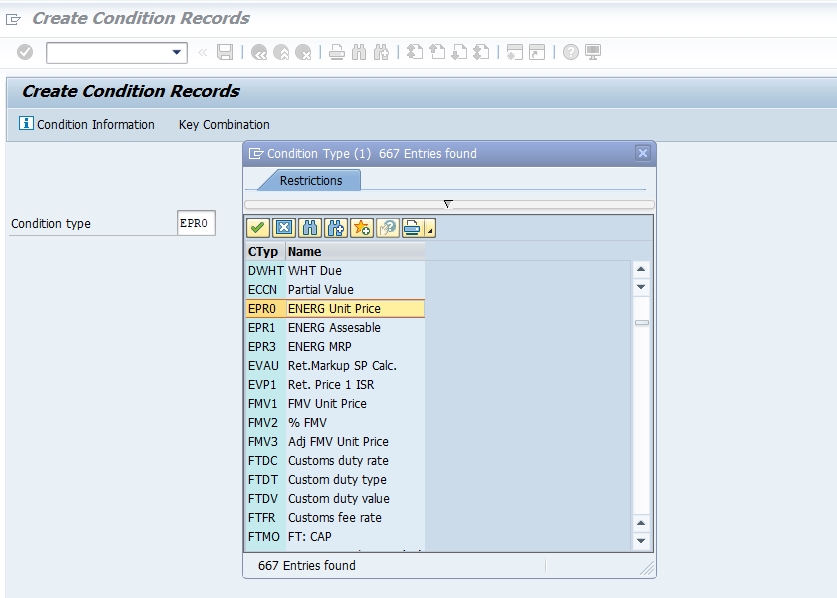Select the EVAU Ret.Markup SP Calc. row
This screenshot has height=598, width=837.
(335, 366)
